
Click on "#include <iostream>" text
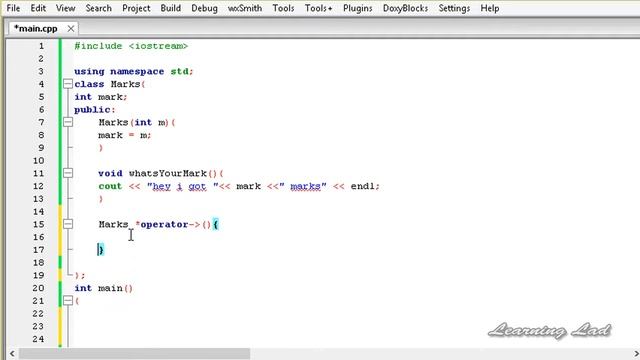tap(131, 46)
